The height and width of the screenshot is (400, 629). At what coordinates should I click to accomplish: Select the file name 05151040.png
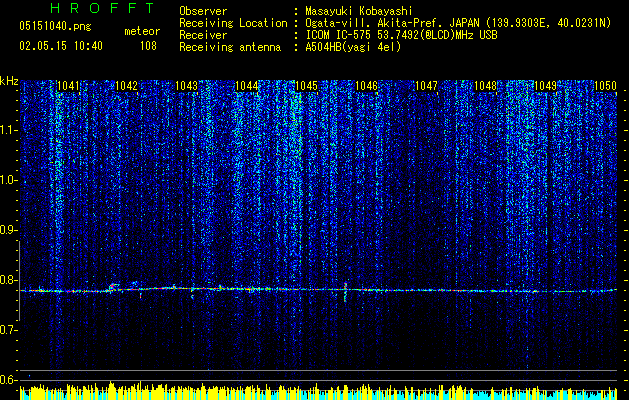55,26
